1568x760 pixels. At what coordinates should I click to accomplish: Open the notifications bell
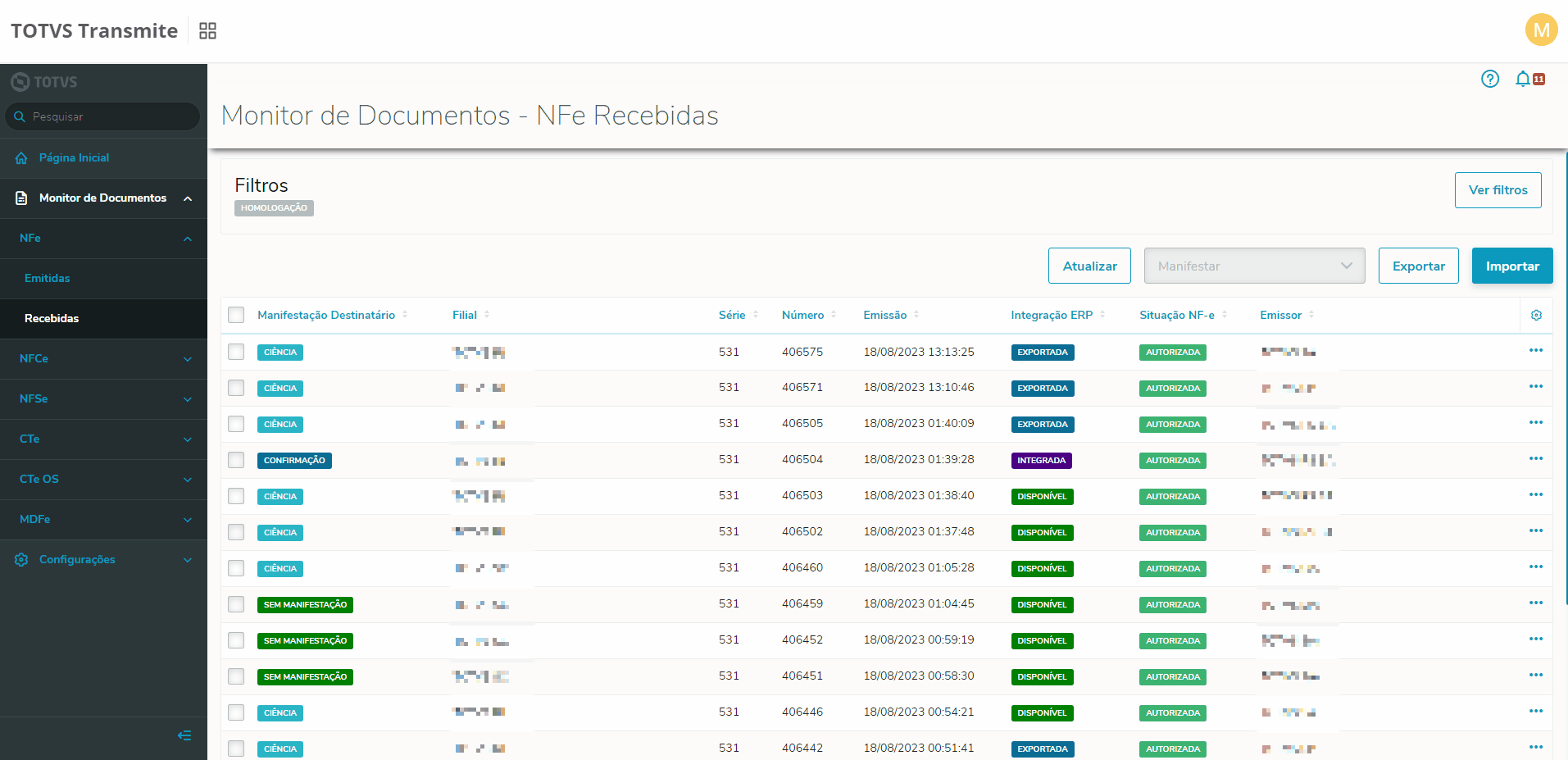coord(1523,79)
